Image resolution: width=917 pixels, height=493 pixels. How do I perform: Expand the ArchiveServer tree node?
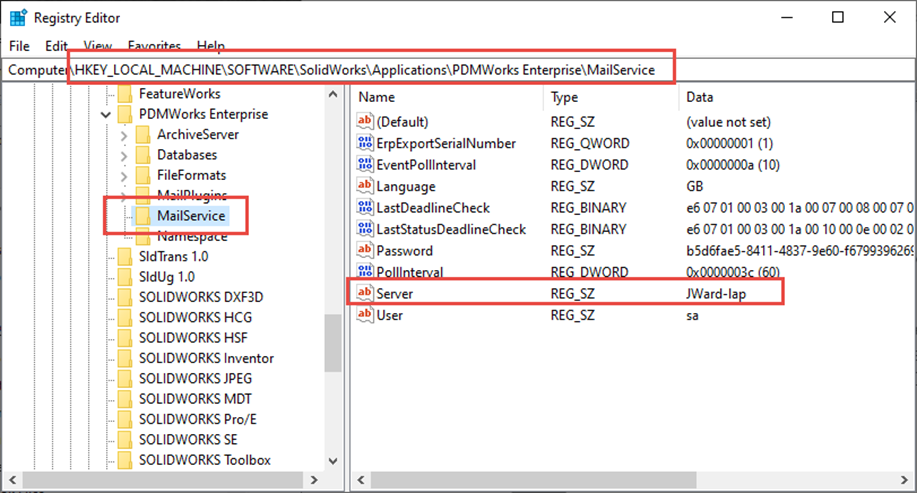point(124,135)
